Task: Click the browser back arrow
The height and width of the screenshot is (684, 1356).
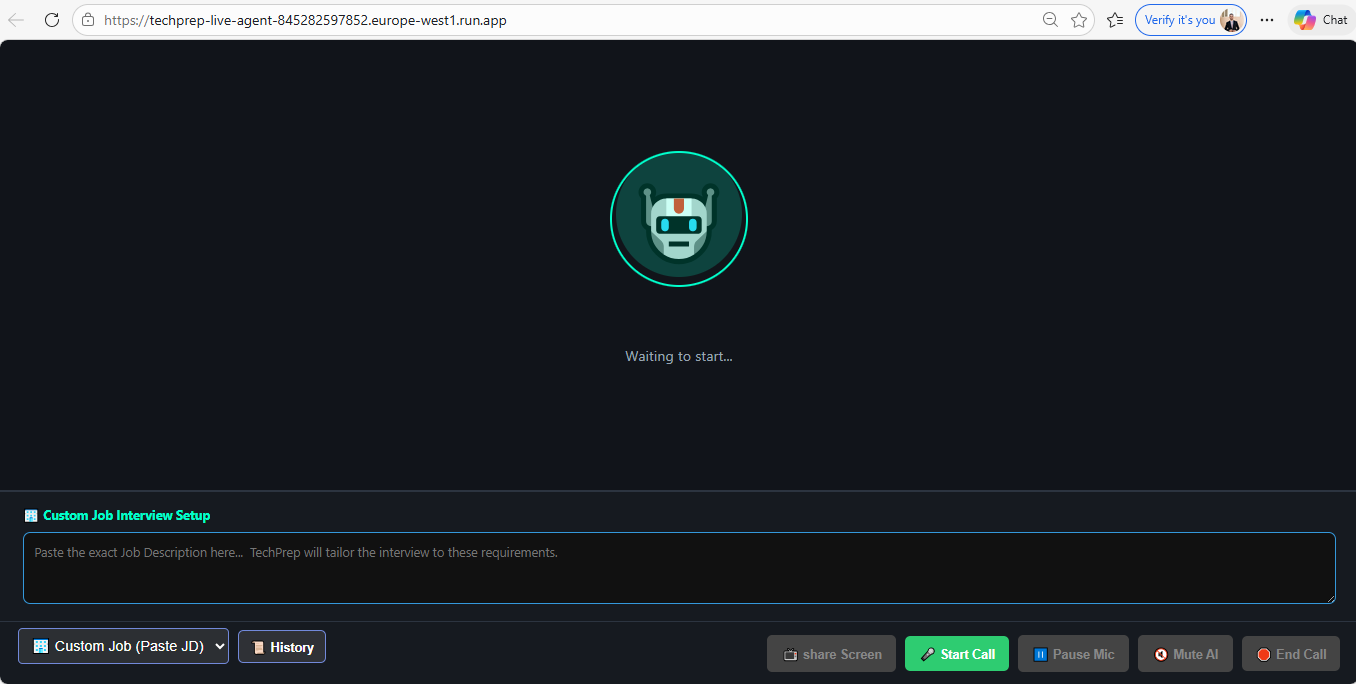Action: pos(16,20)
